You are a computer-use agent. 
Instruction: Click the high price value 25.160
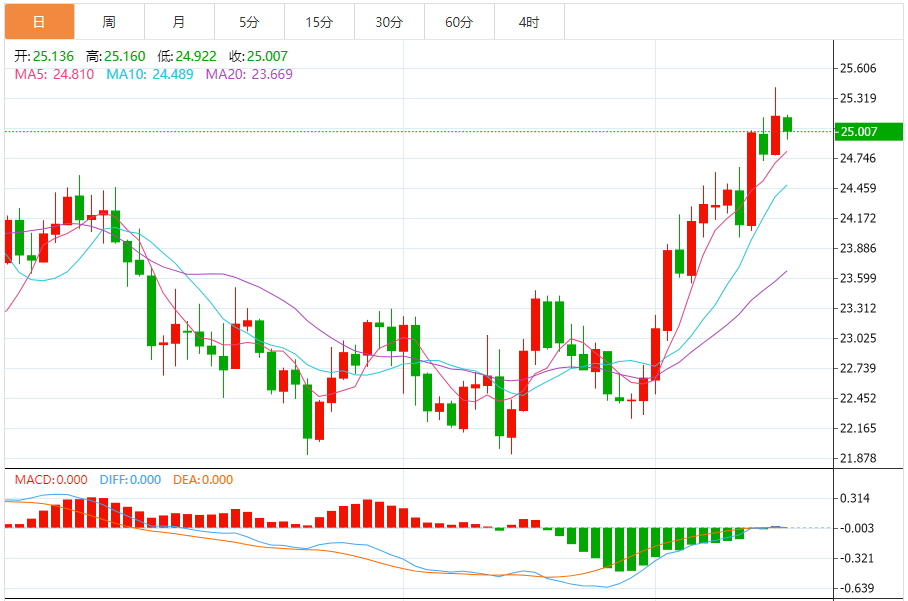[125, 56]
